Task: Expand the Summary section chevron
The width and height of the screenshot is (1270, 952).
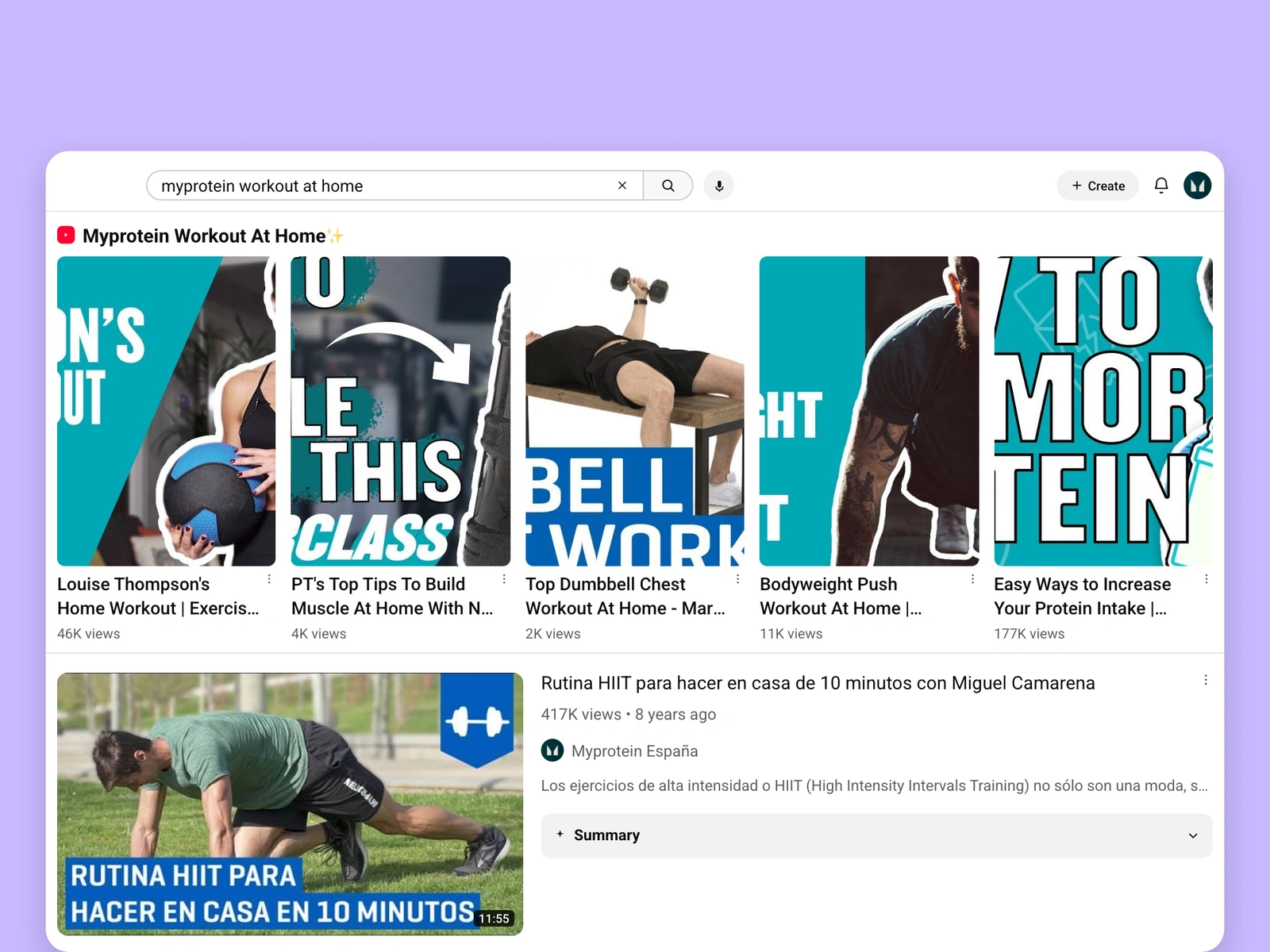Action: click(x=1193, y=835)
